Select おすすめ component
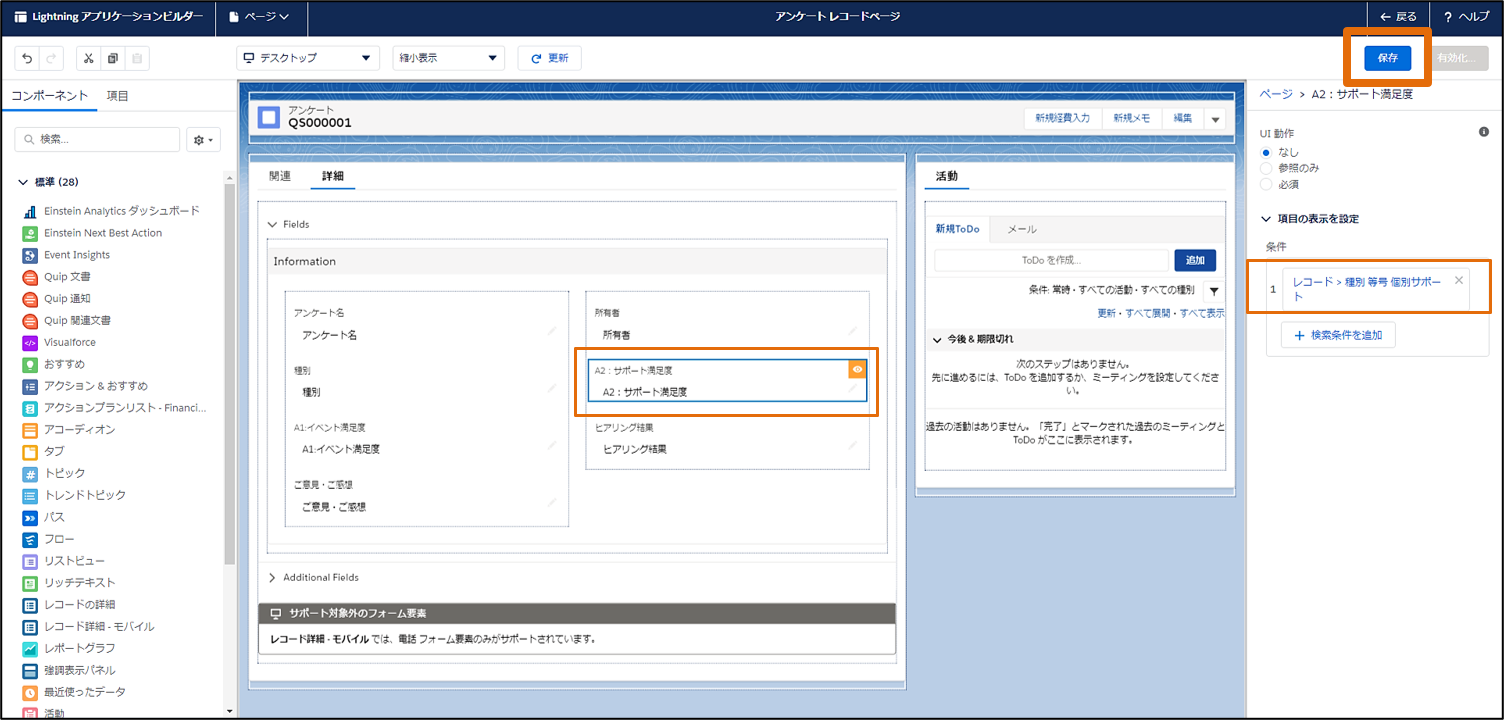 coord(54,364)
